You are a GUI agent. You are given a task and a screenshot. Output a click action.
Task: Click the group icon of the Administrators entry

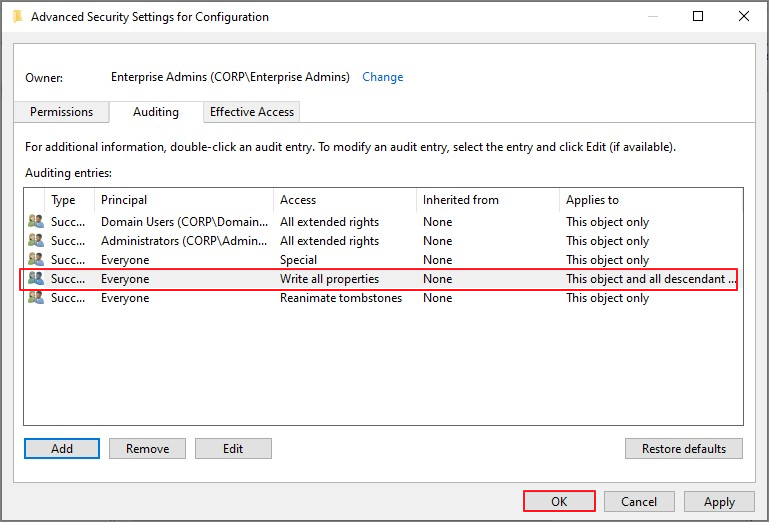[36, 240]
